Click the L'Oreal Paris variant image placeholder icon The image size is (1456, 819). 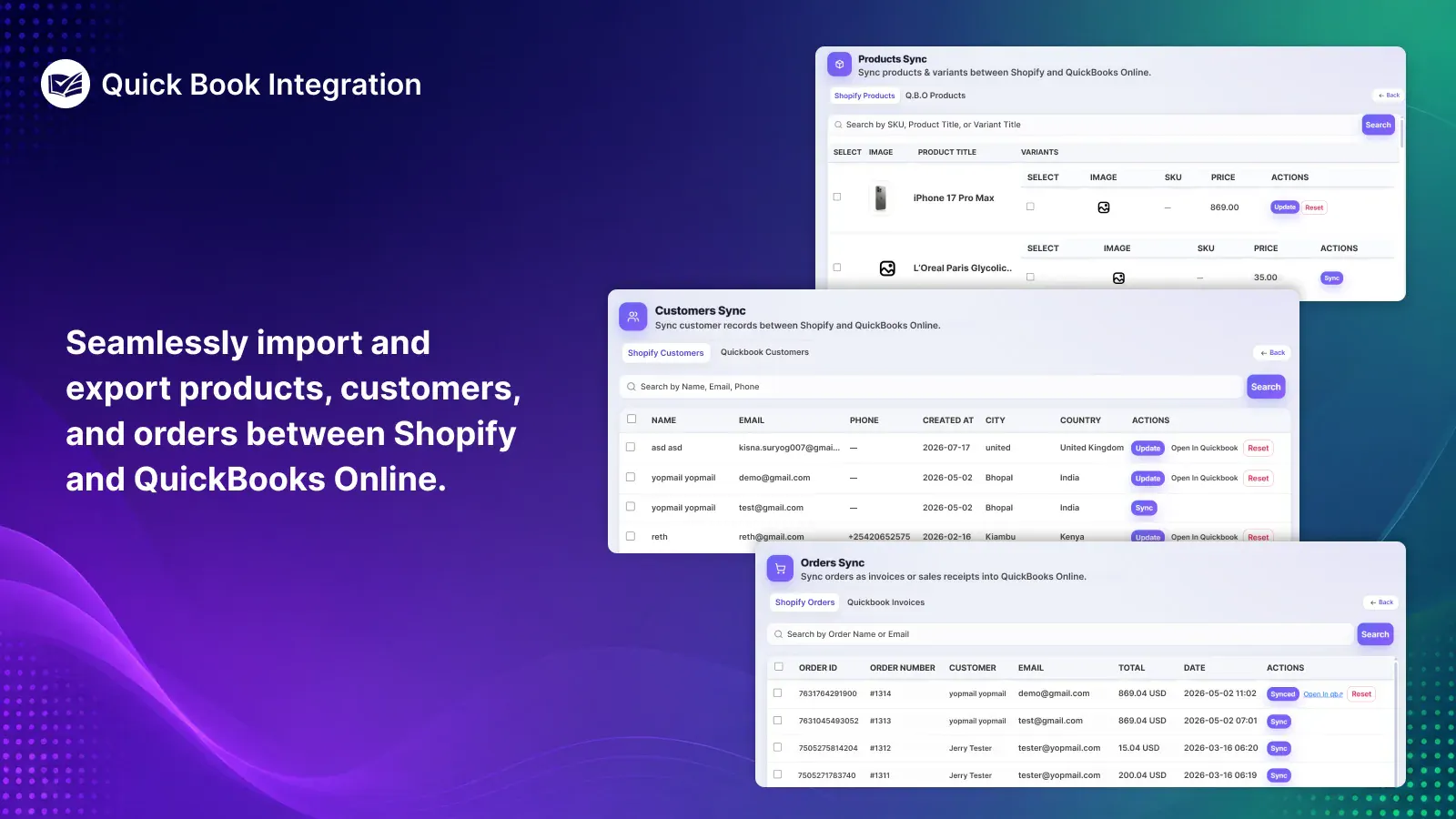(1118, 278)
